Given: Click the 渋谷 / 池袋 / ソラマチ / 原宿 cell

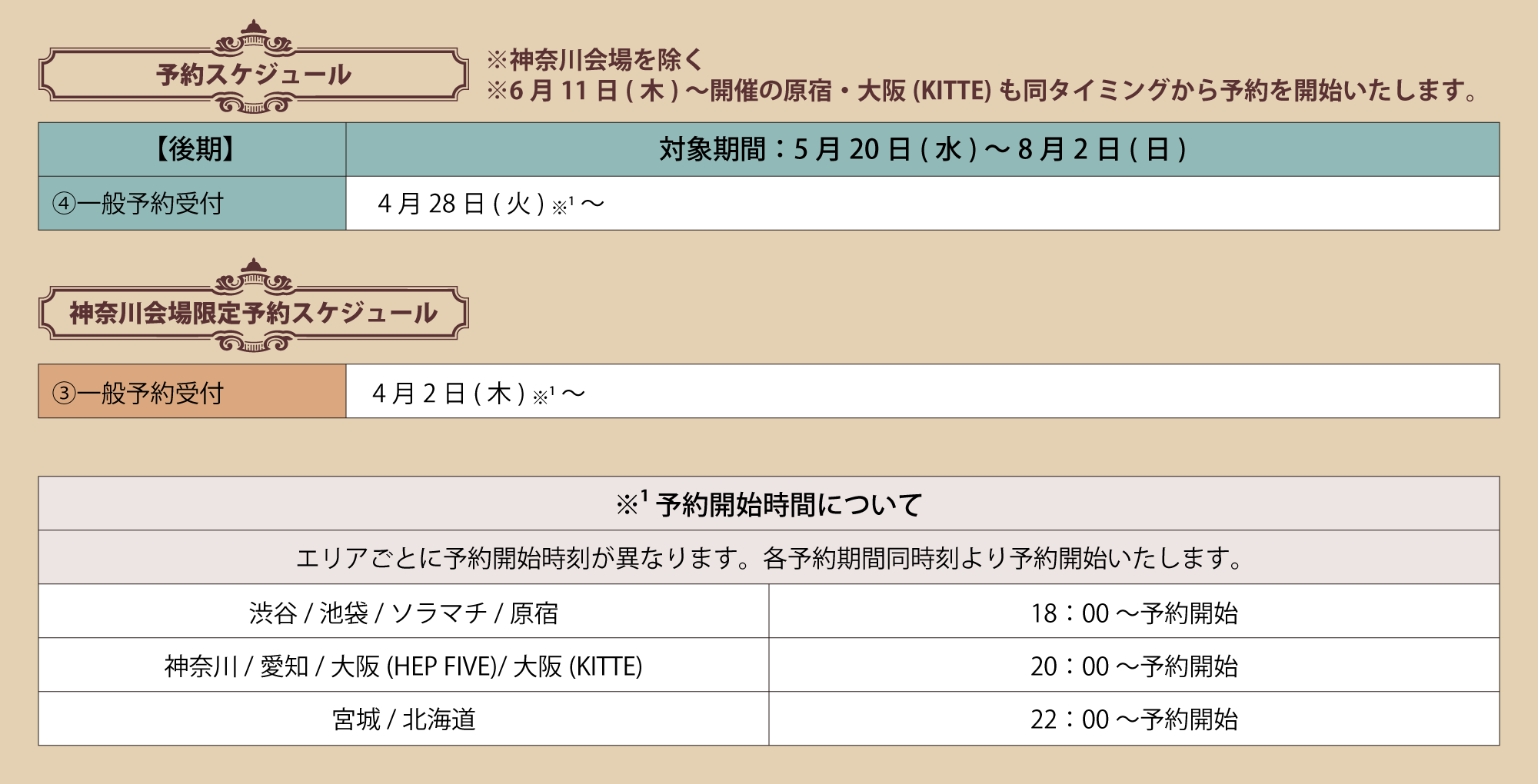Looking at the screenshot, I should click(404, 613).
